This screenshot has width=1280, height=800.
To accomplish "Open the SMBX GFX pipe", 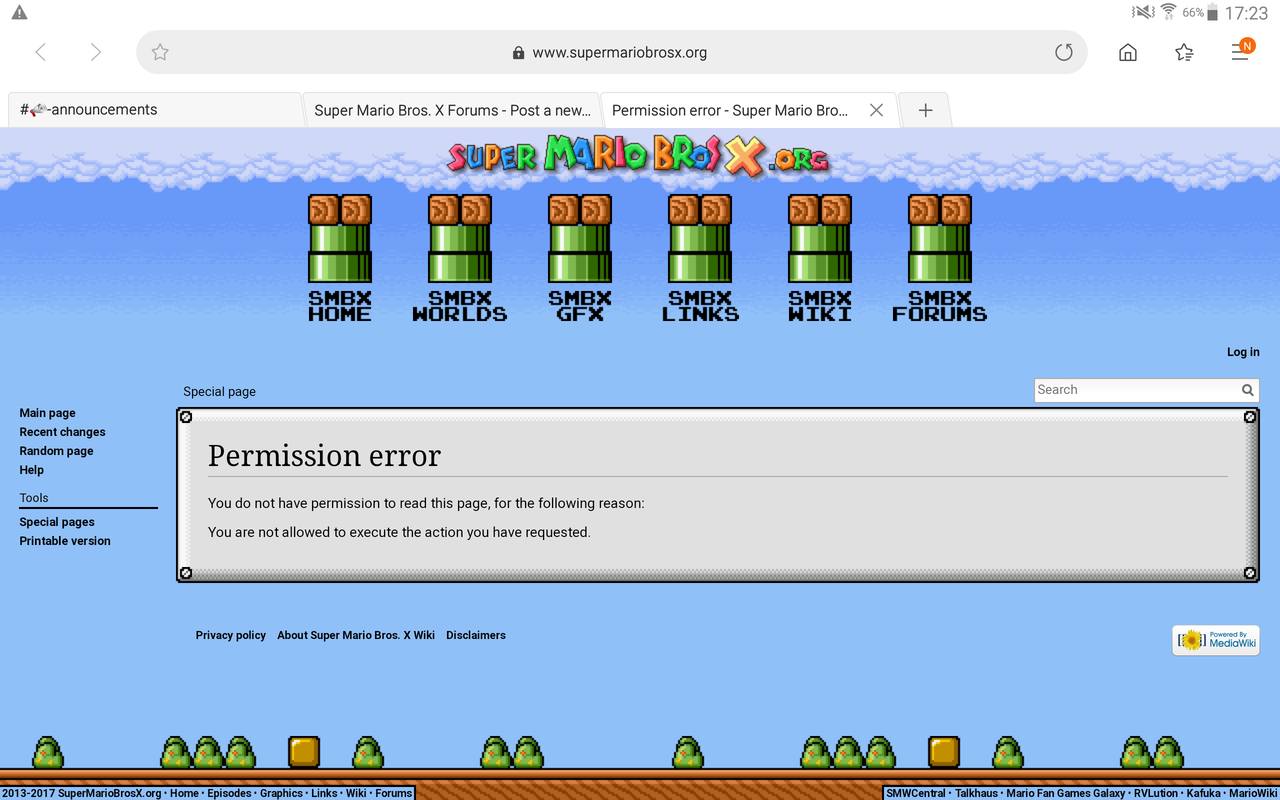I will (x=580, y=258).
